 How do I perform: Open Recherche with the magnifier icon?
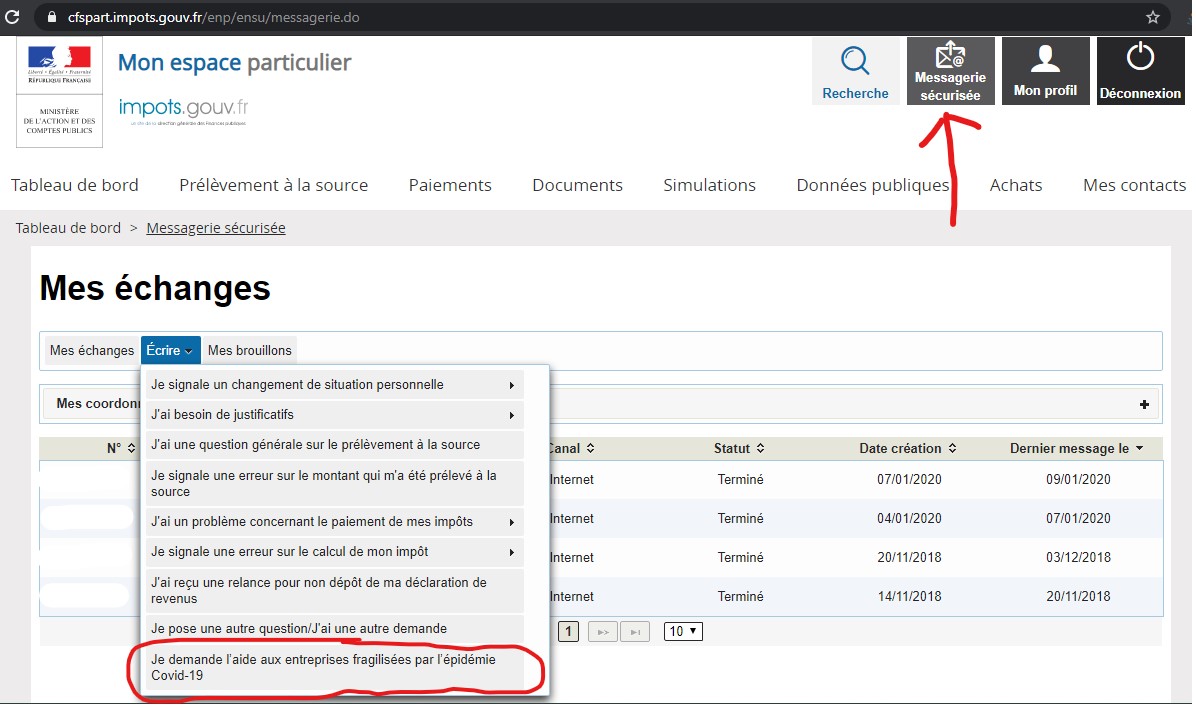coord(855,61)
